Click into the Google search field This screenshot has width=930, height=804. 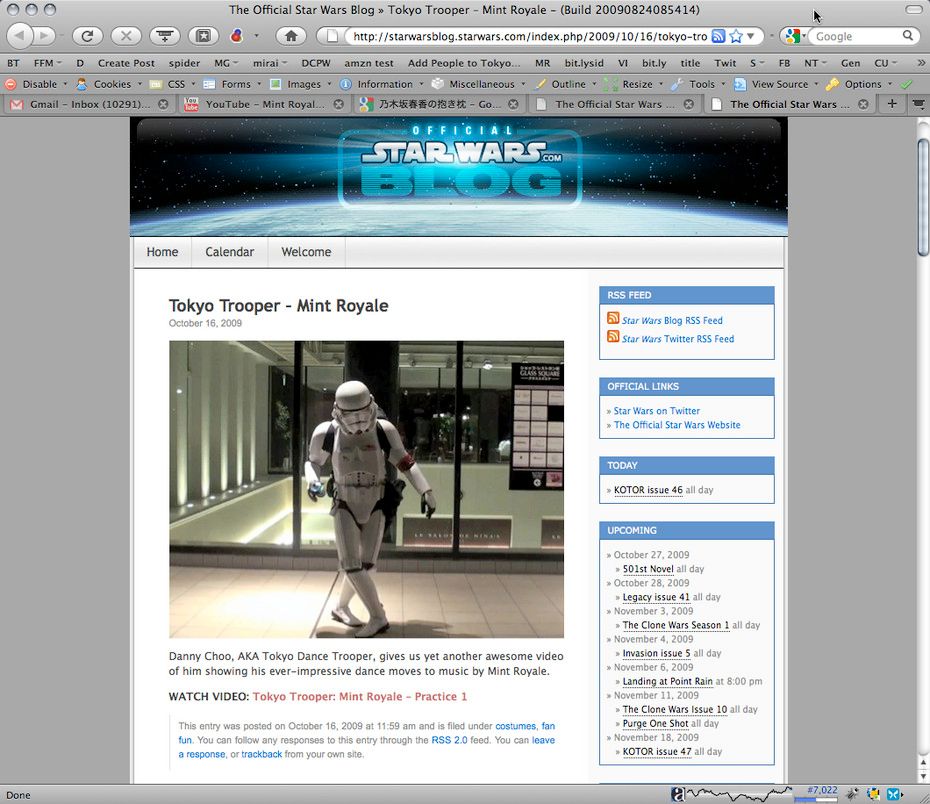(x=855, y=36)
